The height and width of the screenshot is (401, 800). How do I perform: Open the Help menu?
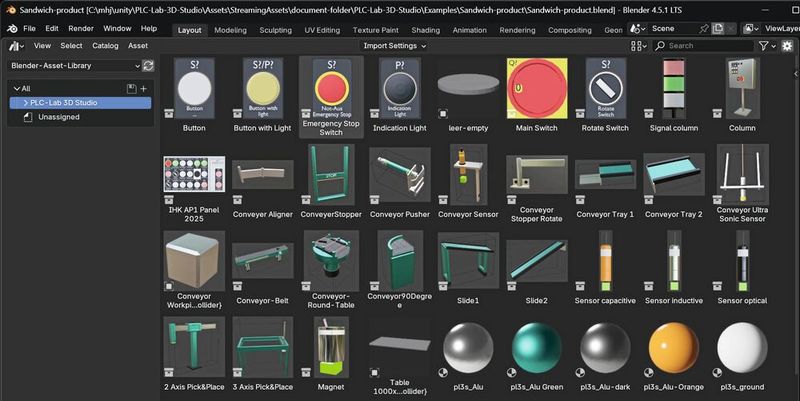coord(149,29)
